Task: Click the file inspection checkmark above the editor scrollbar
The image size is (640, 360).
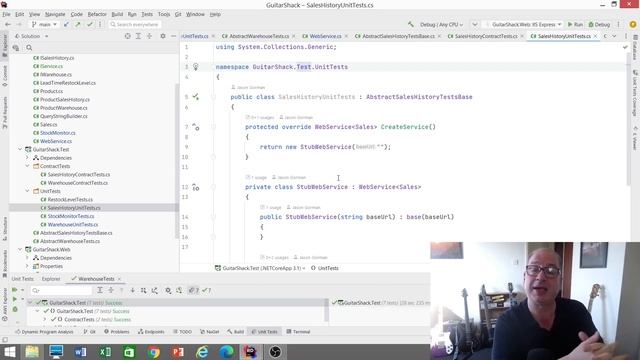Action: [625, 47]
